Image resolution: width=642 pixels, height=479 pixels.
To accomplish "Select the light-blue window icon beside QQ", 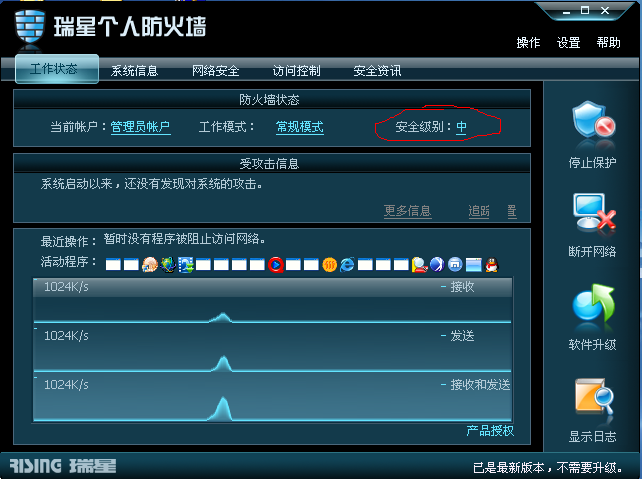I will pos(473,265).
